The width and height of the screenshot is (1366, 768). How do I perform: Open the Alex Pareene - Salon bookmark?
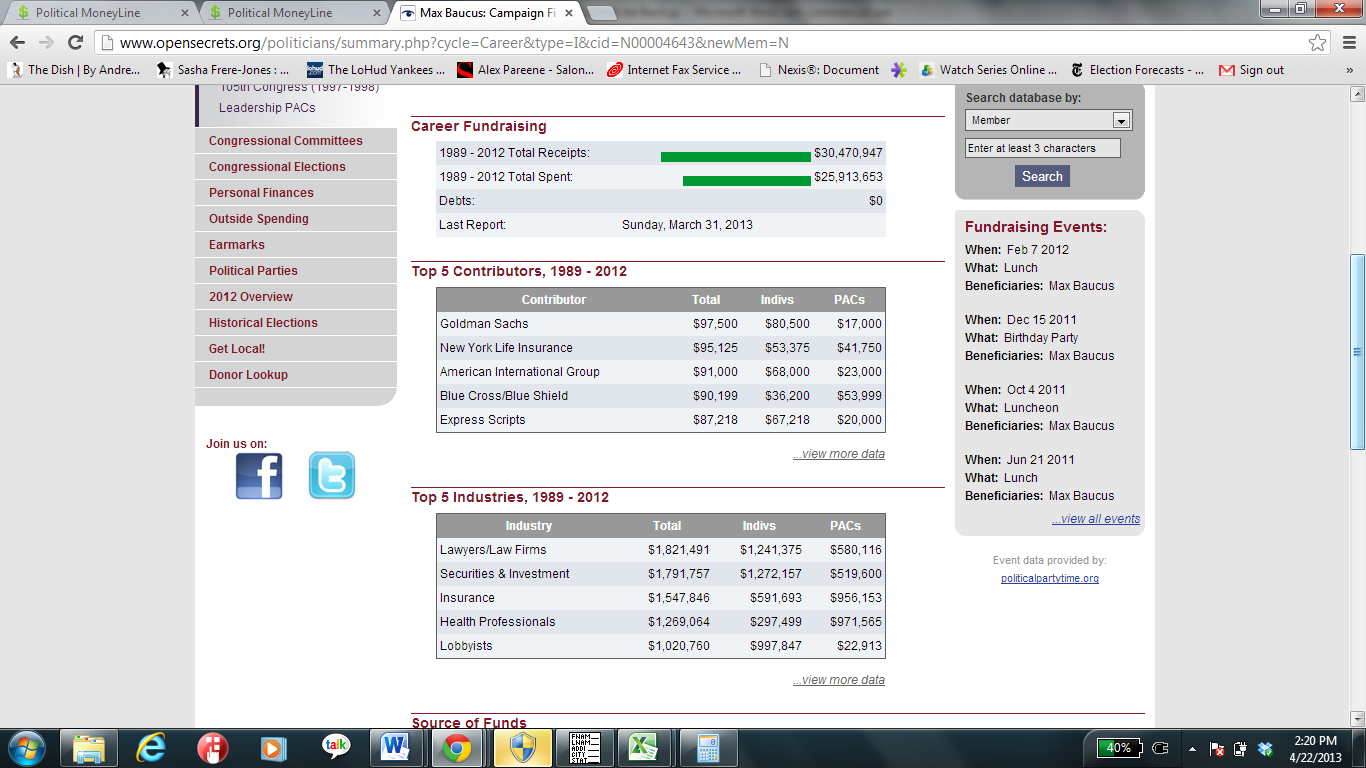click(525, 70)
